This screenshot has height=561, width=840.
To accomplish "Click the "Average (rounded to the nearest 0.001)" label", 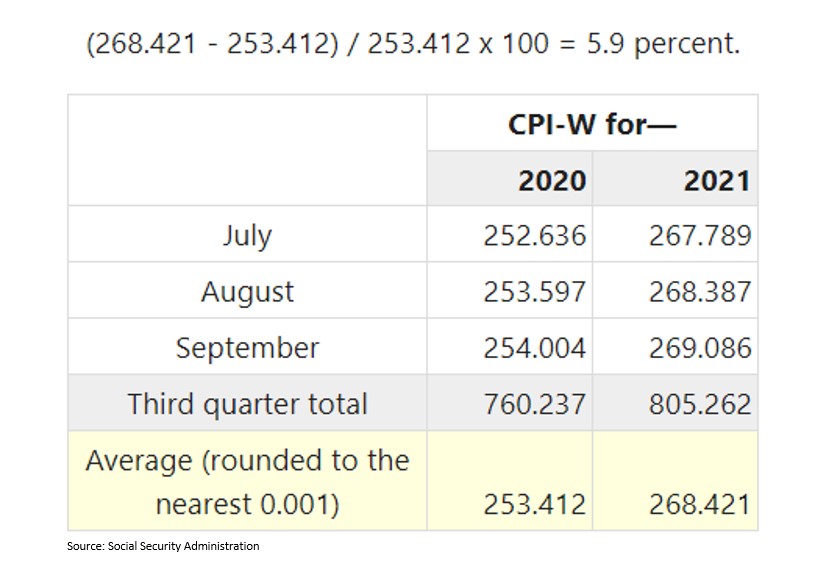I will click(x=247, y=482).
